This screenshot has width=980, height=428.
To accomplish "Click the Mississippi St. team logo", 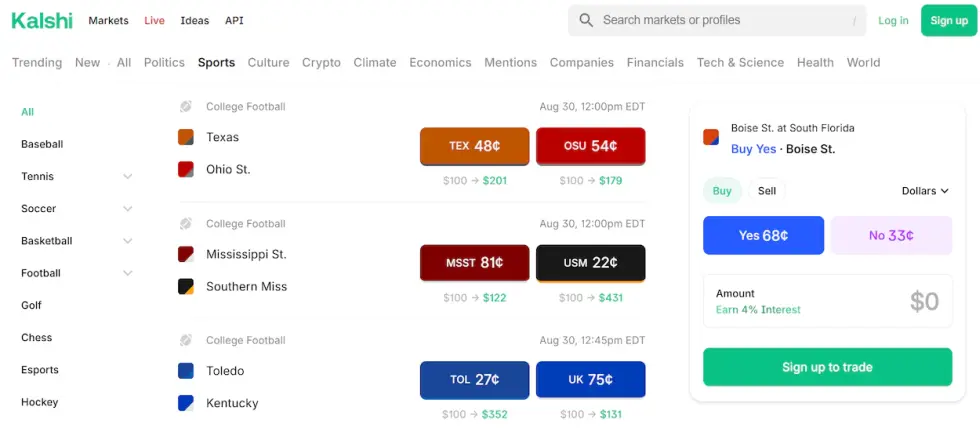I will tap(186, 254).
